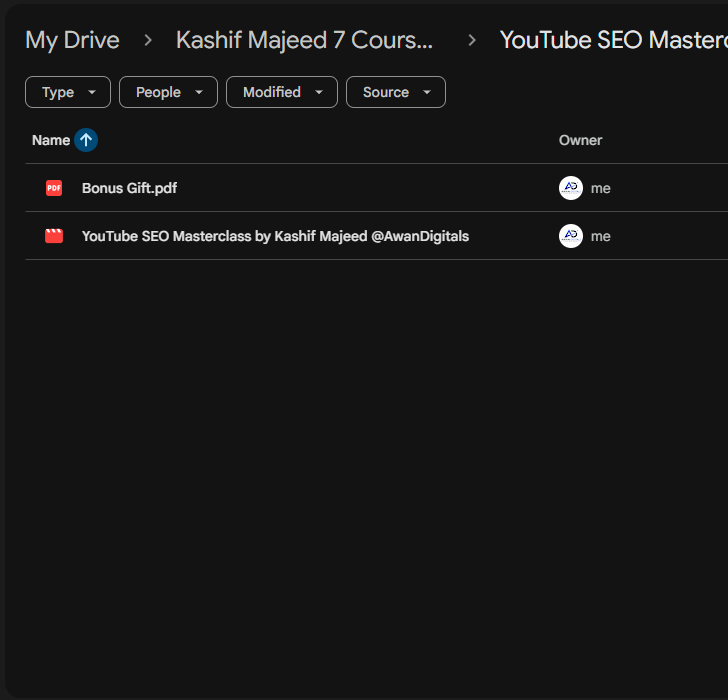Click owner 'me' text for Bonus Gift.pdf
Image resolution: width=728 pixels, height=700 pixels.
point(600,188)
